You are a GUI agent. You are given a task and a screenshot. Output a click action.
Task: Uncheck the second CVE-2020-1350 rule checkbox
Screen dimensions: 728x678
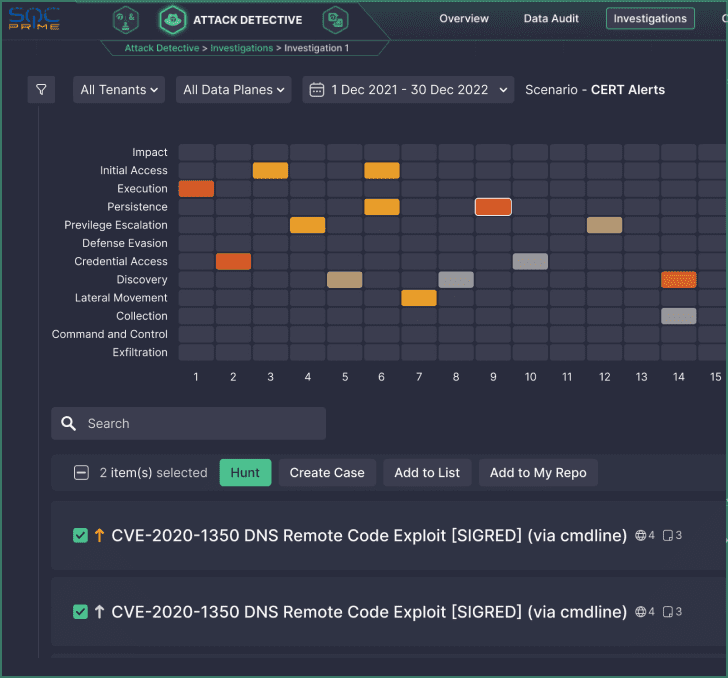tap(81, 612)
